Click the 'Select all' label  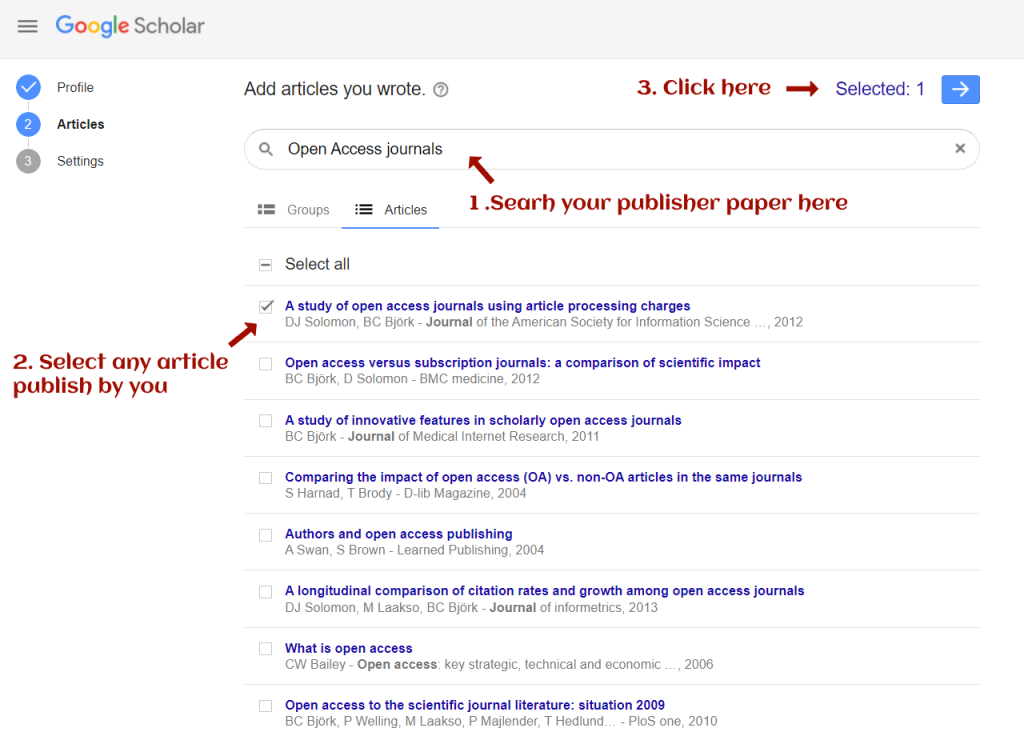(x=317, y=264)
